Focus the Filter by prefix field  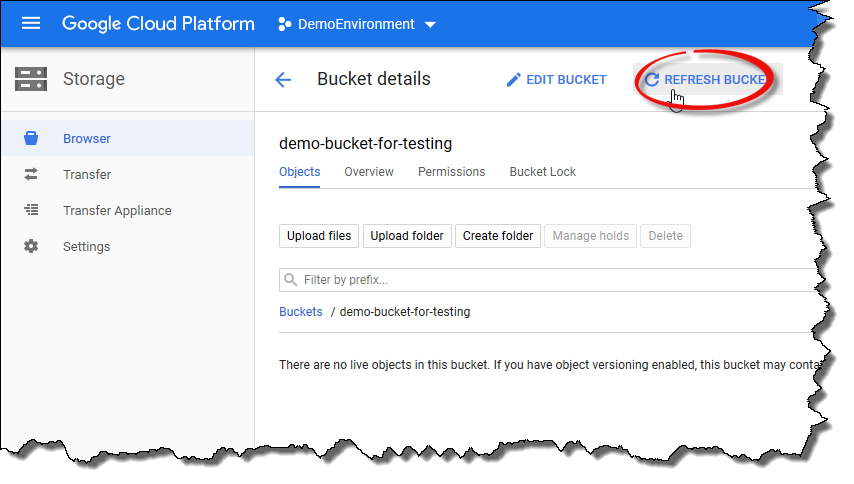click(x=550, y=280)
